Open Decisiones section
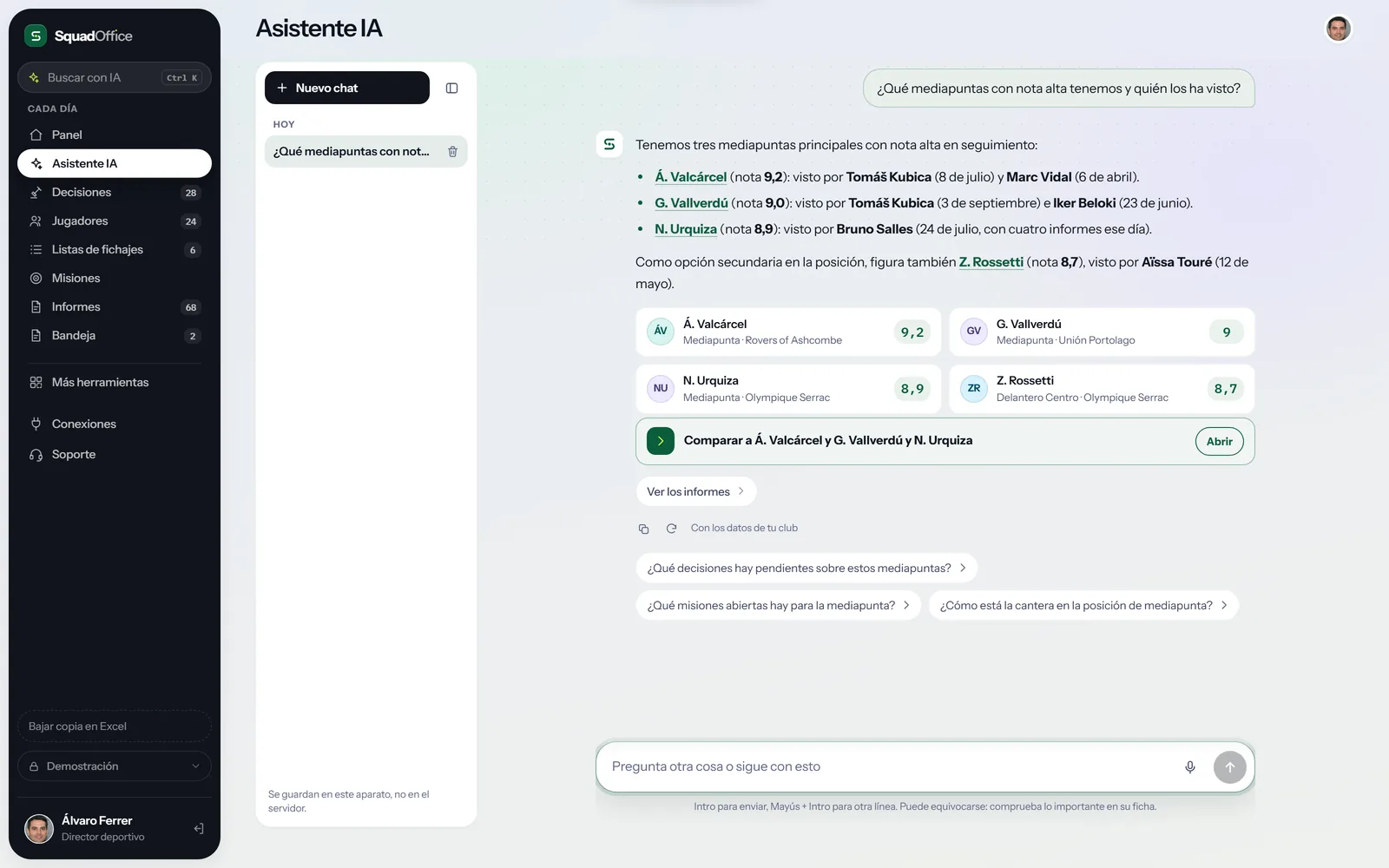 point(115,192)
